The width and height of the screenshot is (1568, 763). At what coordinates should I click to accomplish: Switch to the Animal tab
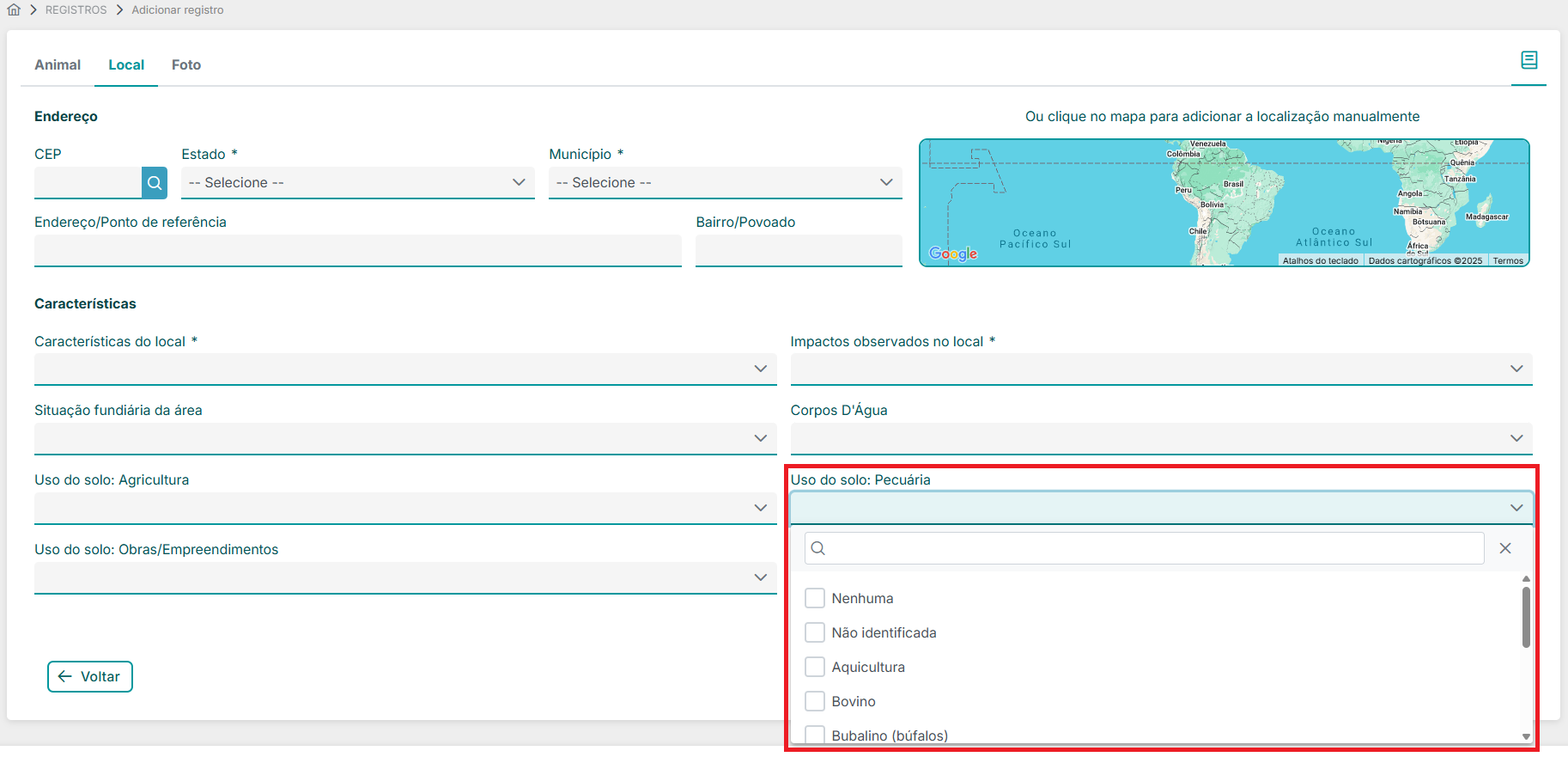[x=58, y=65]
